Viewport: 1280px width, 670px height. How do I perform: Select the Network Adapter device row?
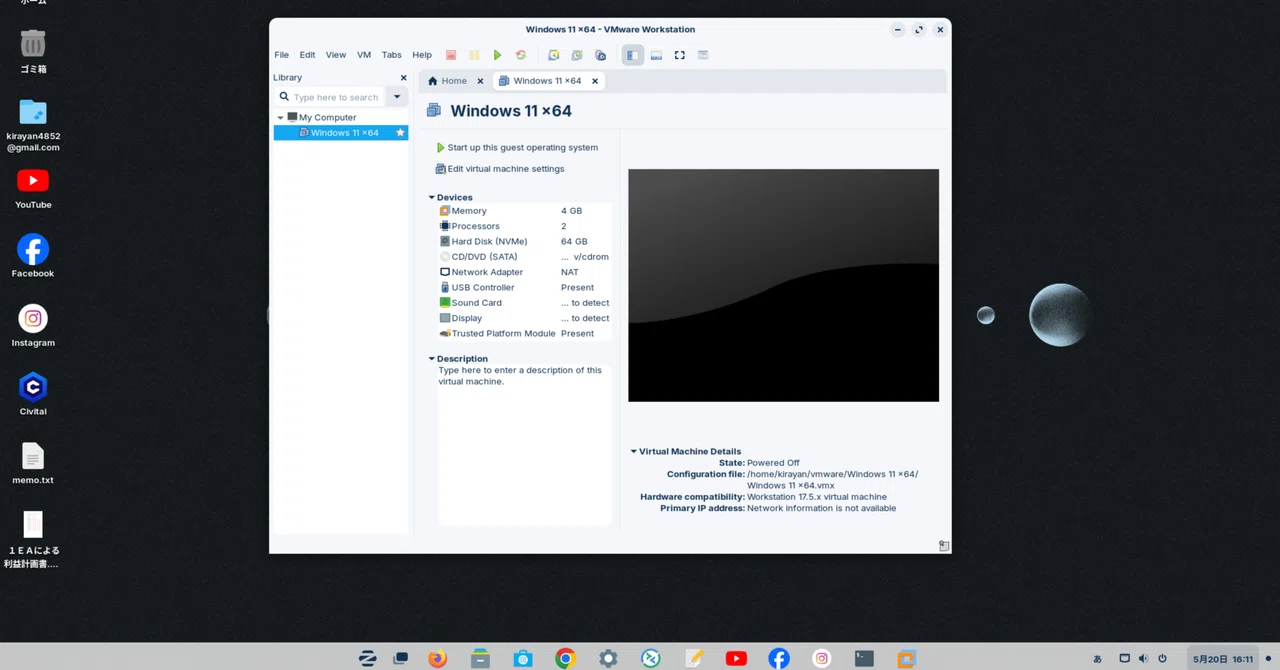point(524,272)
